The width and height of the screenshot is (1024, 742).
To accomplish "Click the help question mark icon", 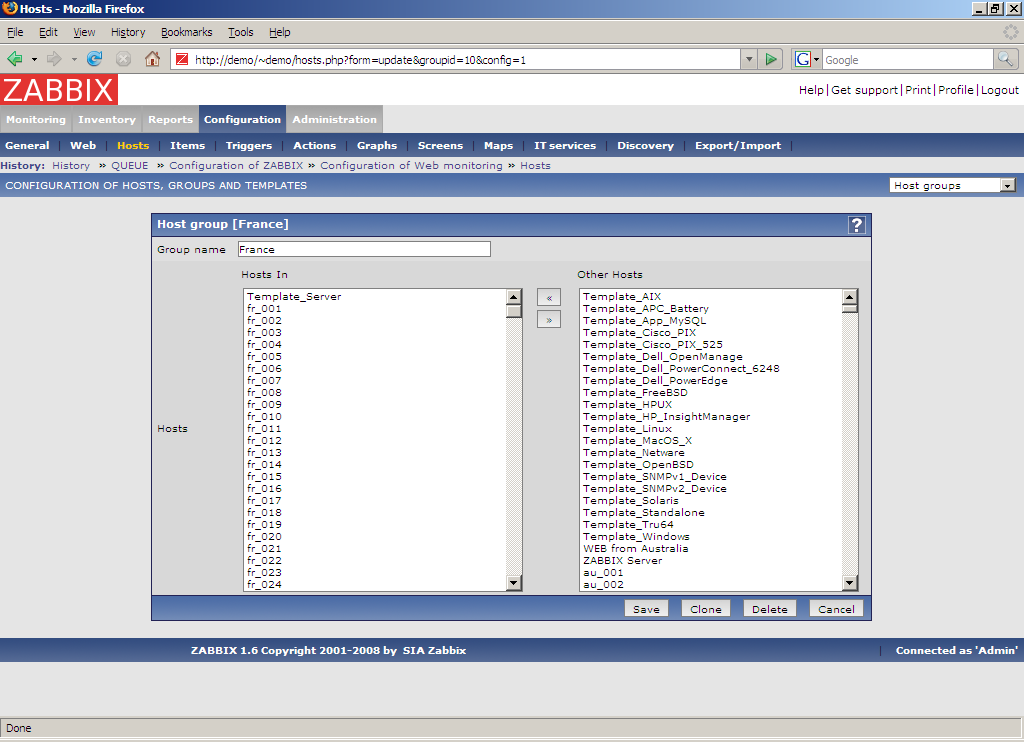I will 856,225.
